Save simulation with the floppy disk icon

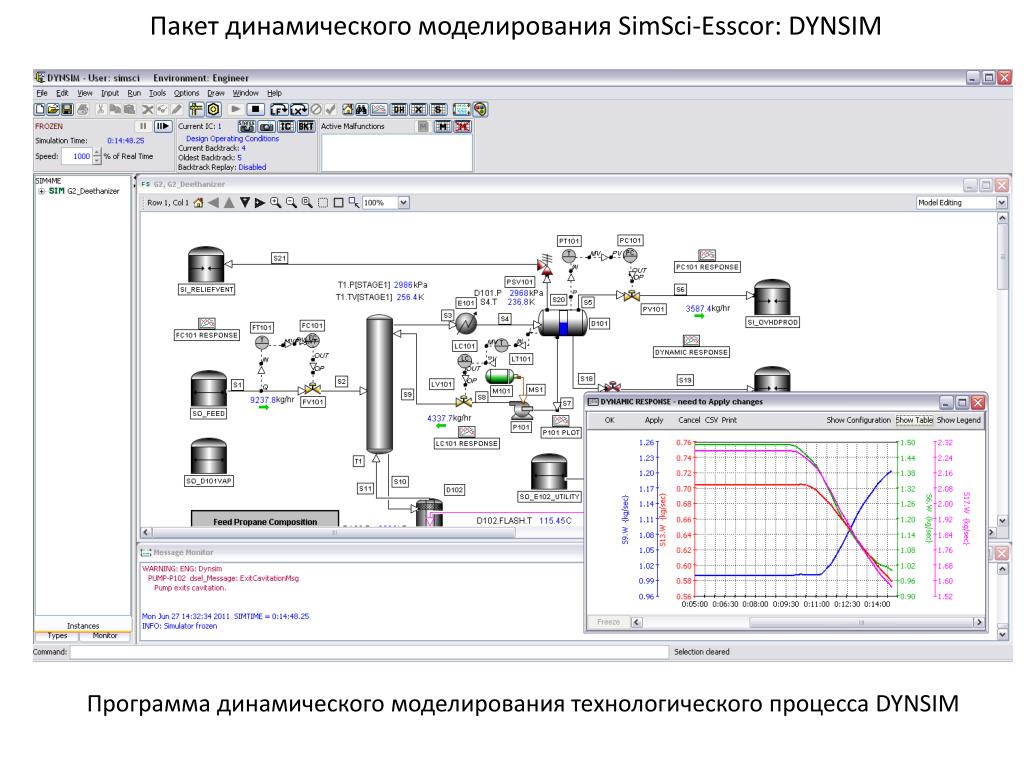[x=67, y=110]
